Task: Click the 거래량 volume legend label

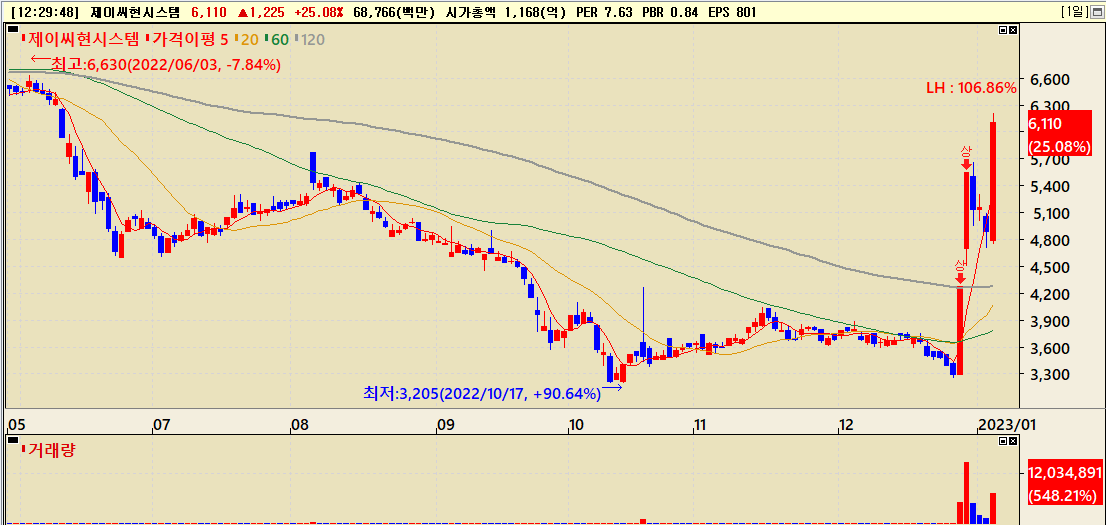Action: [49, 449]
